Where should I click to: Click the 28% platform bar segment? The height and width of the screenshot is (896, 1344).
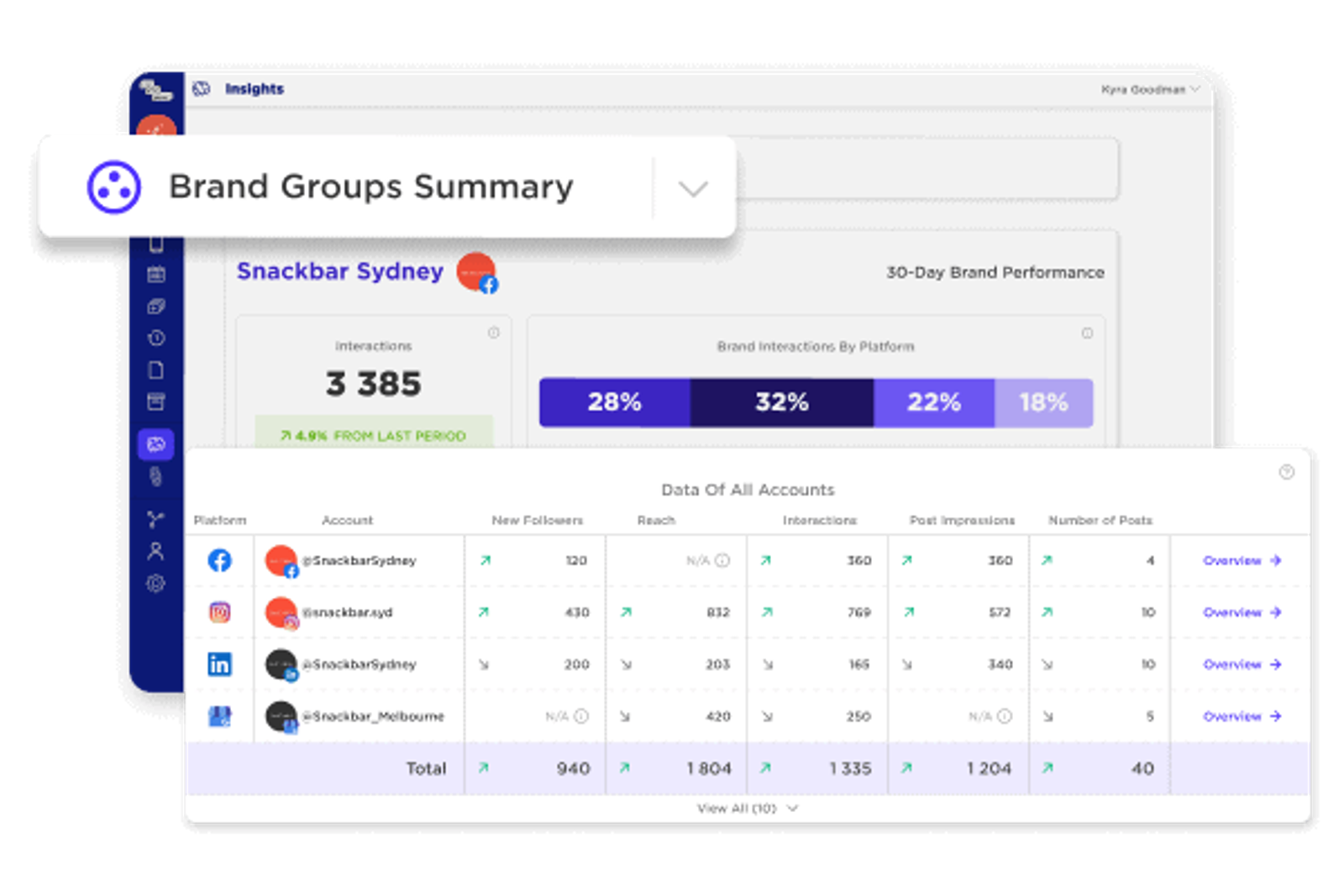click(615, 402)
